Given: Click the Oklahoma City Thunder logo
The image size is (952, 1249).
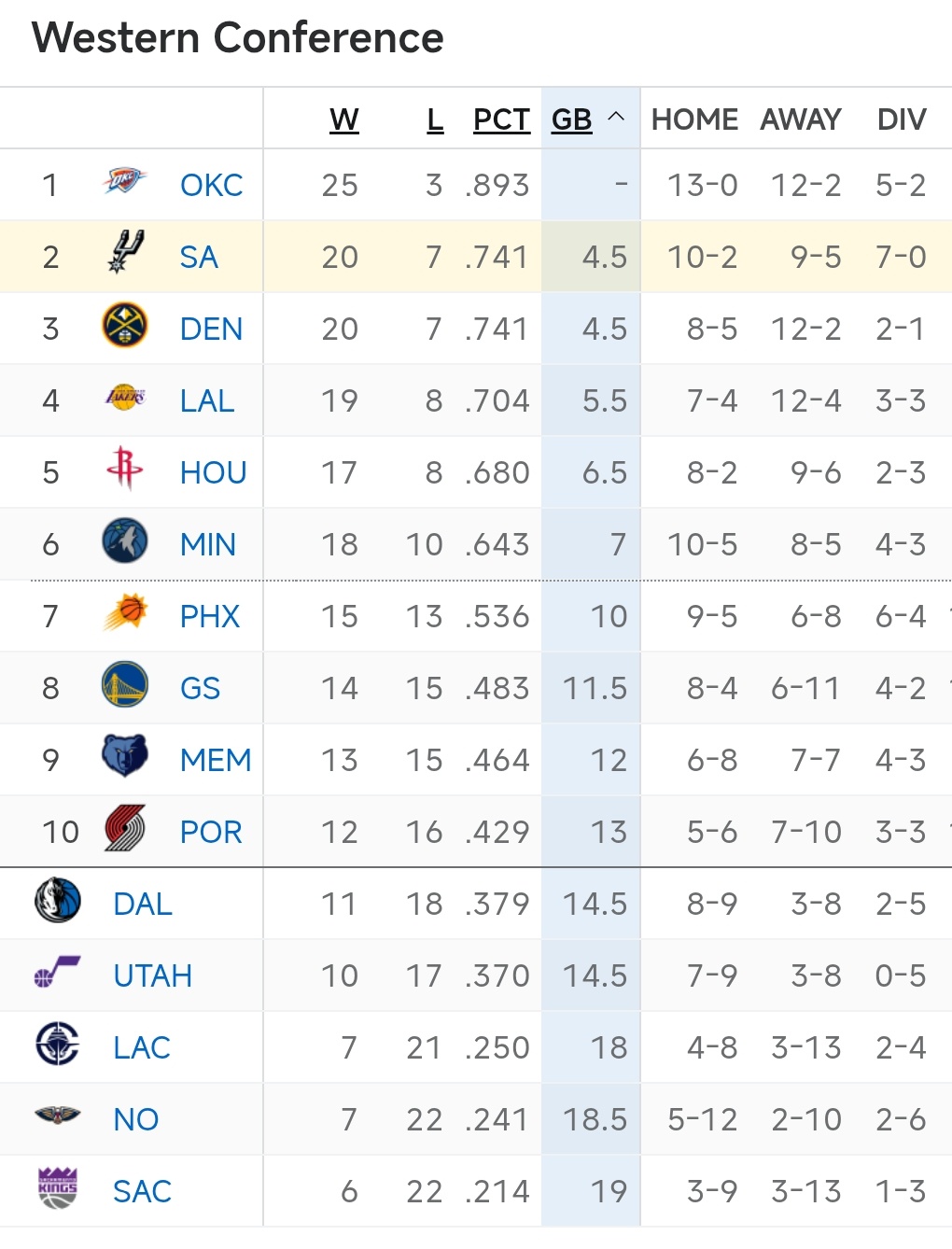Looking at the screenshot, I should [x=124, y=181].
